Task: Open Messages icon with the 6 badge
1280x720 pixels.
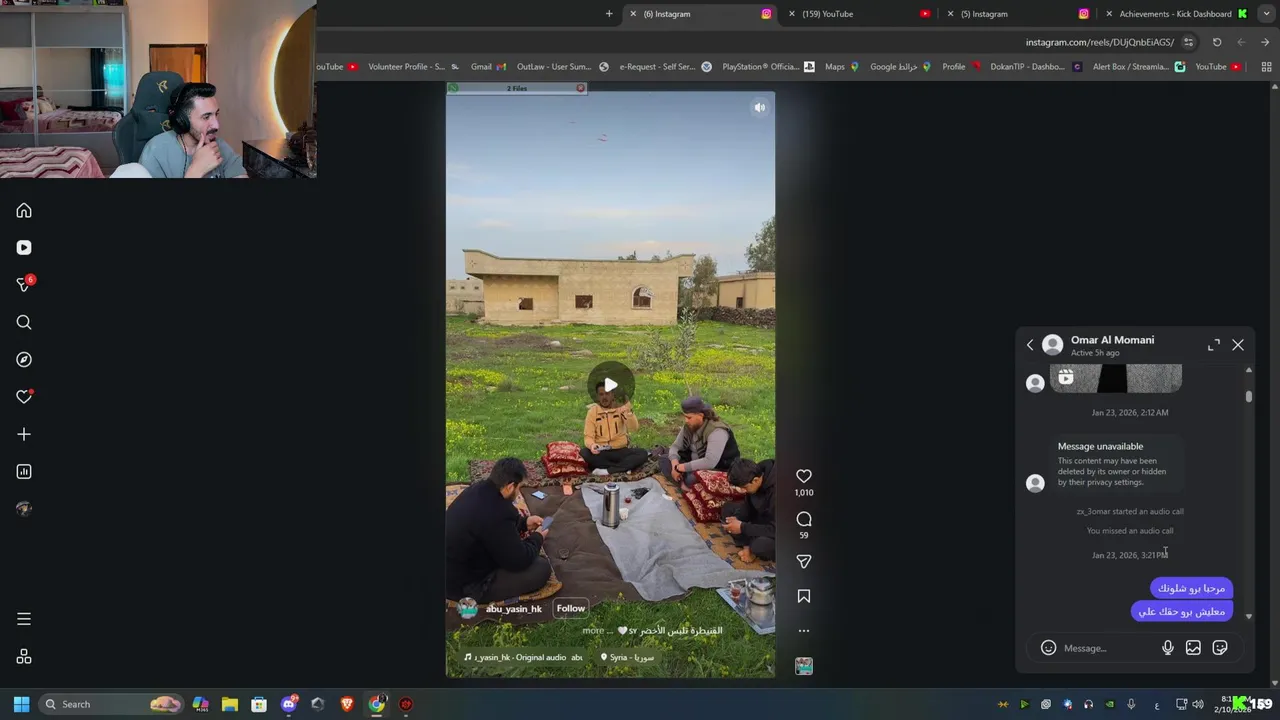Action: pos(24,285)
